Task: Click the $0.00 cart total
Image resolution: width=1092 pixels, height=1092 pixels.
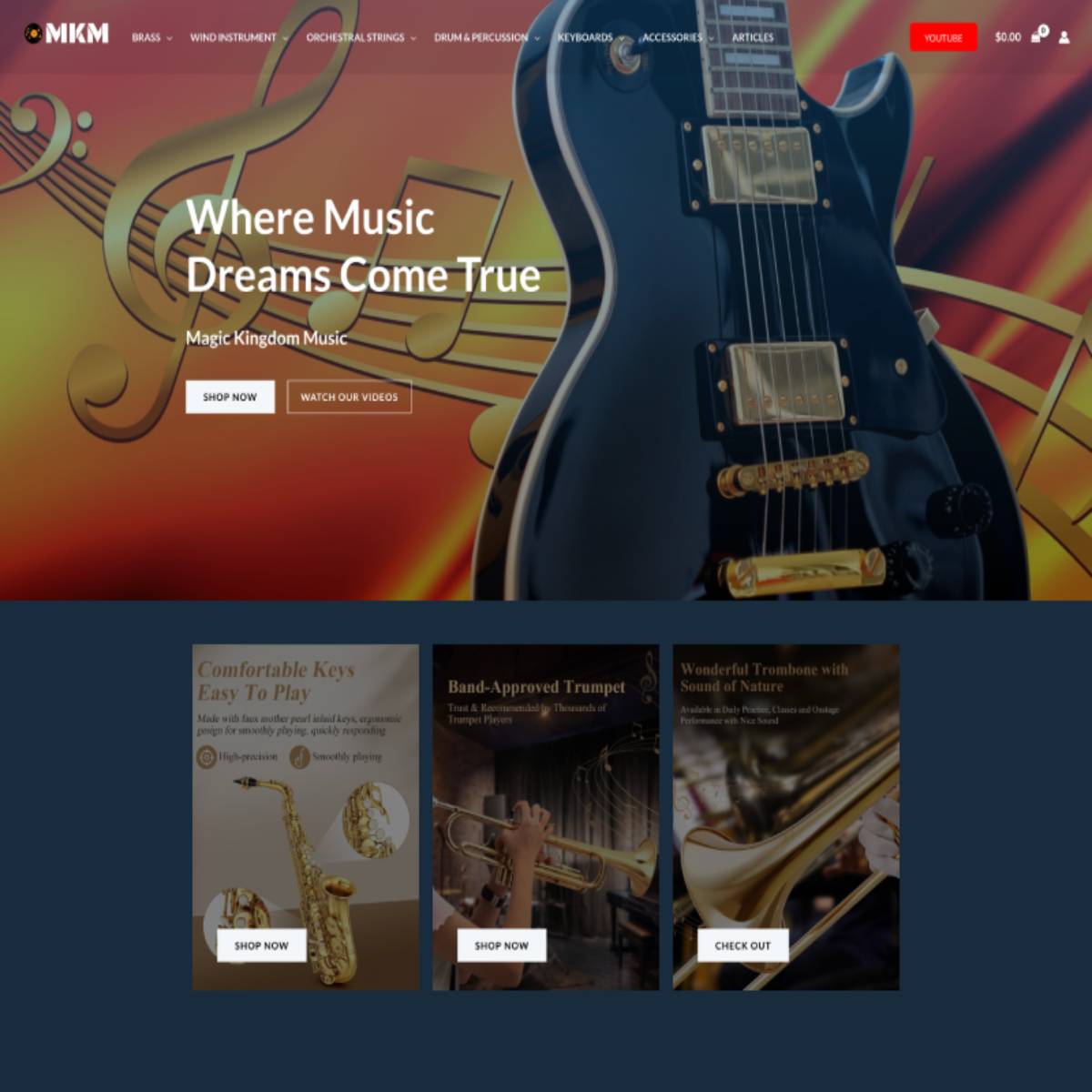Action: pos(1007,37)
